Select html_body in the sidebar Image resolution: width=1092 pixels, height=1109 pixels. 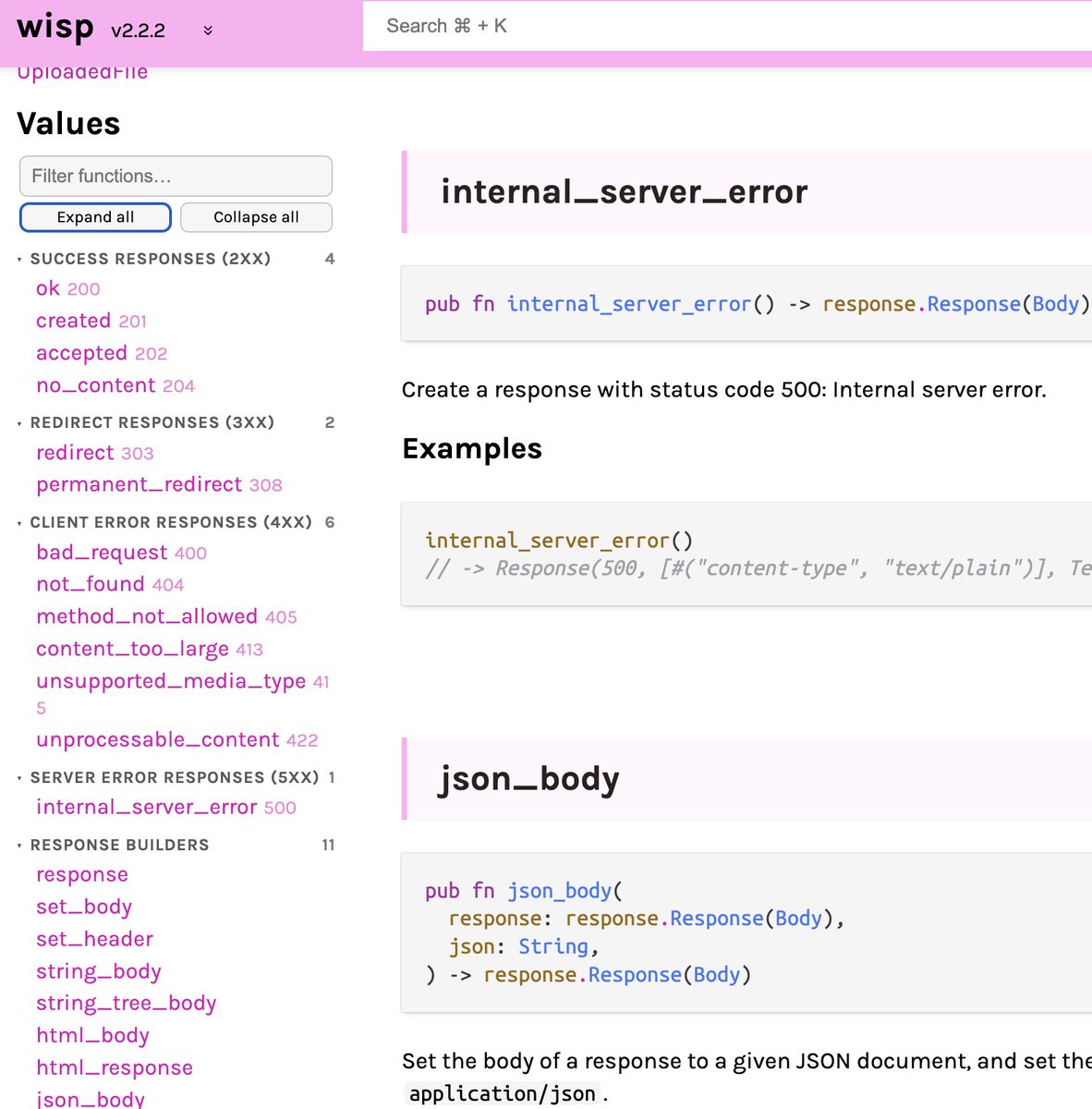(92, 1035)
